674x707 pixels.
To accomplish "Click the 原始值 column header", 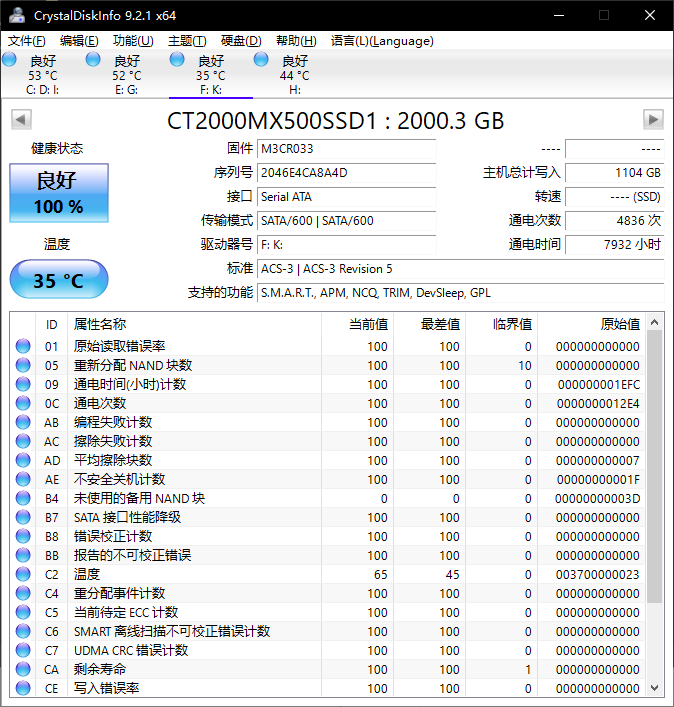I will (x=592, y=324).
